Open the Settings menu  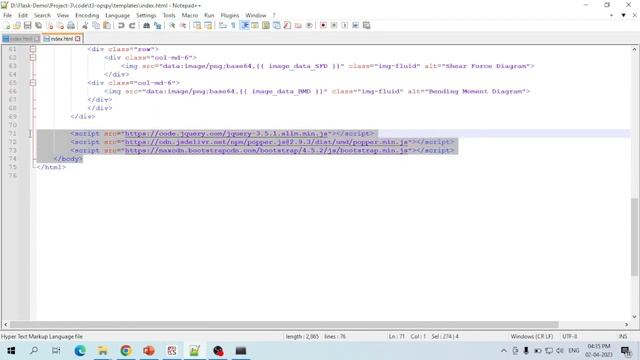pyautogui.click(x=146, y=15)
